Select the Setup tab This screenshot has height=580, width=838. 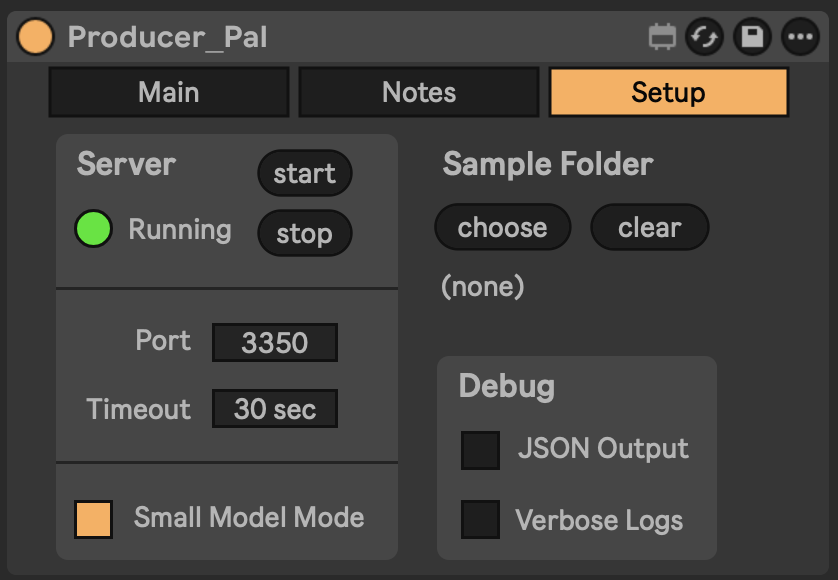point(668,92)
